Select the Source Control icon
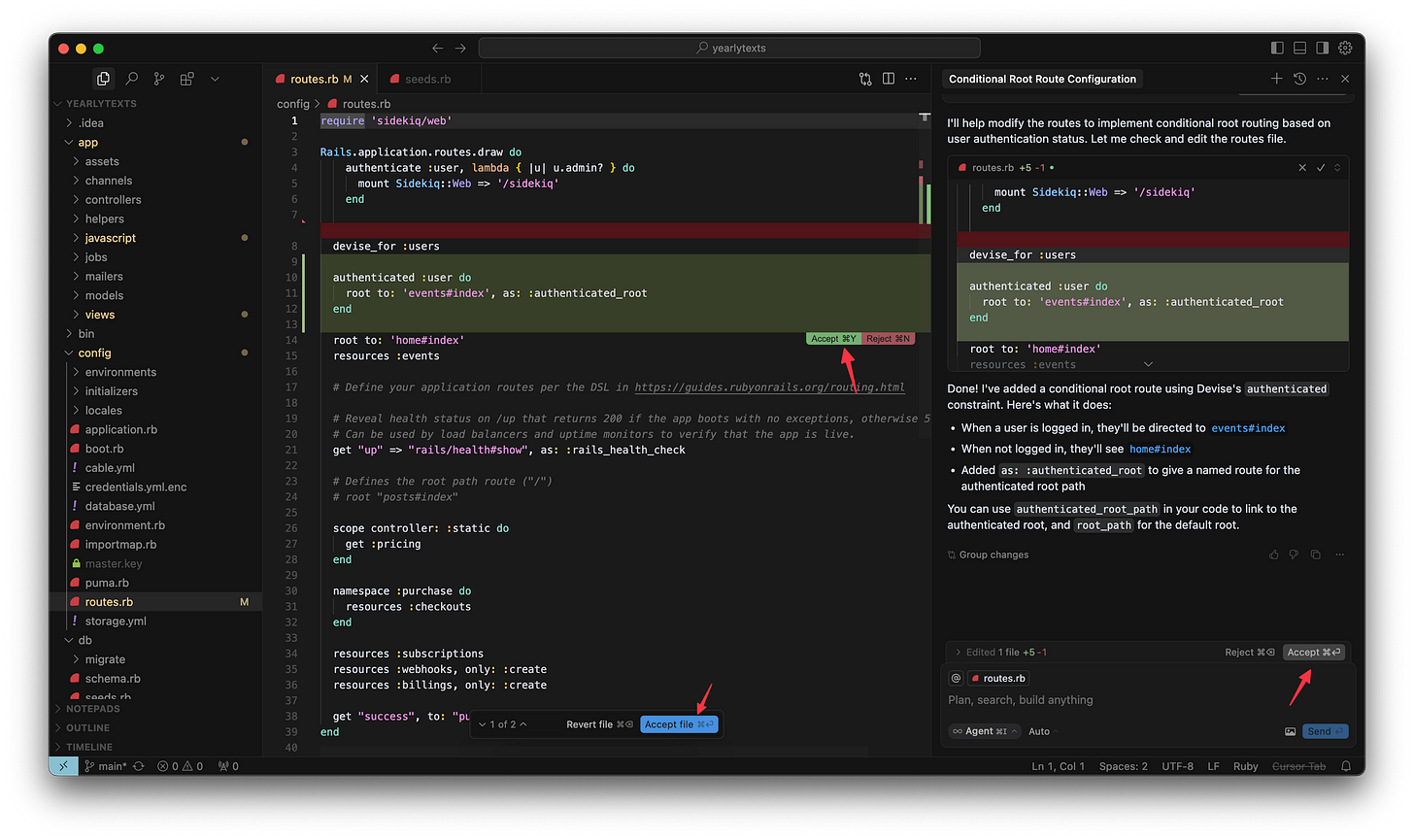The image size is (1414, 840). point(158,79)
